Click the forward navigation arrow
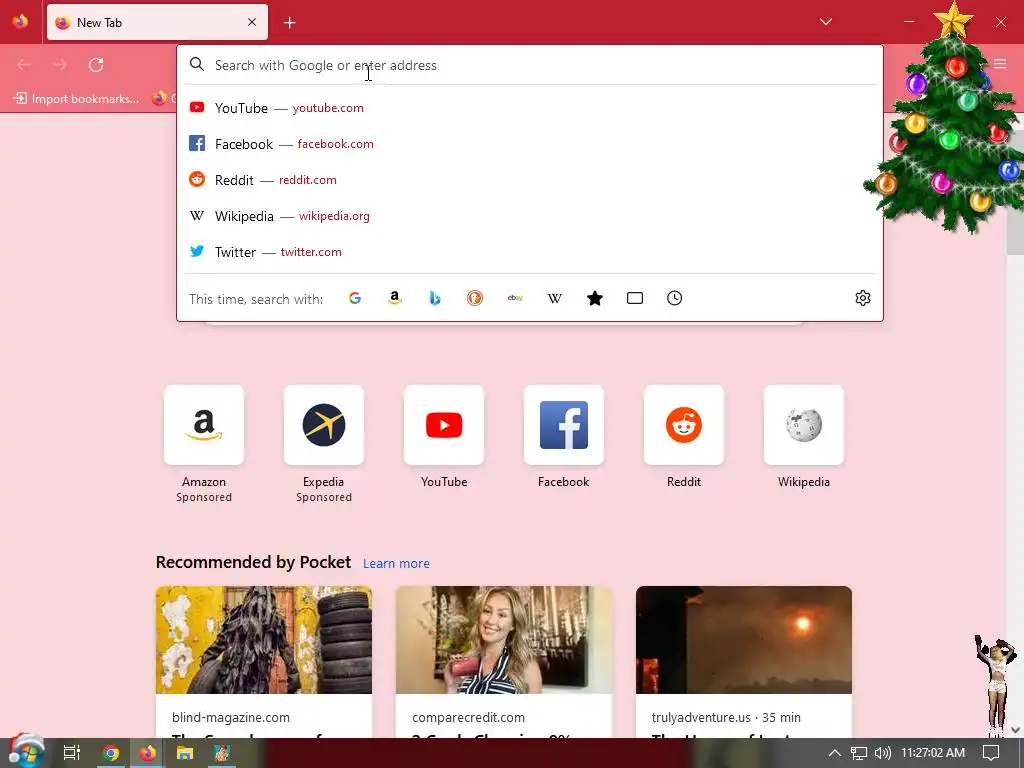The width and height of the screenshot is (1024, 768). (60, 65)
